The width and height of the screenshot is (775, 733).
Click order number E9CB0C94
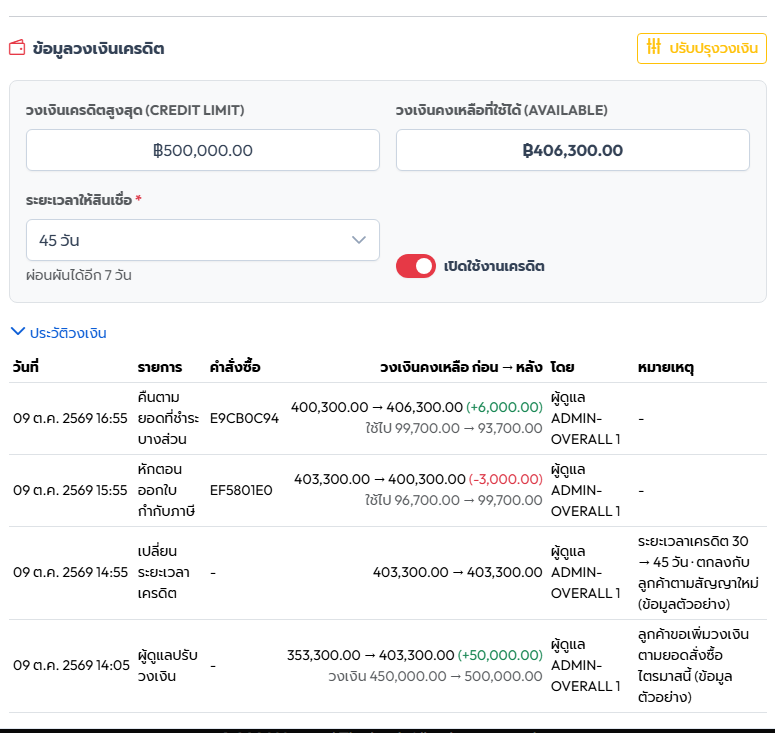coord(244,418)
